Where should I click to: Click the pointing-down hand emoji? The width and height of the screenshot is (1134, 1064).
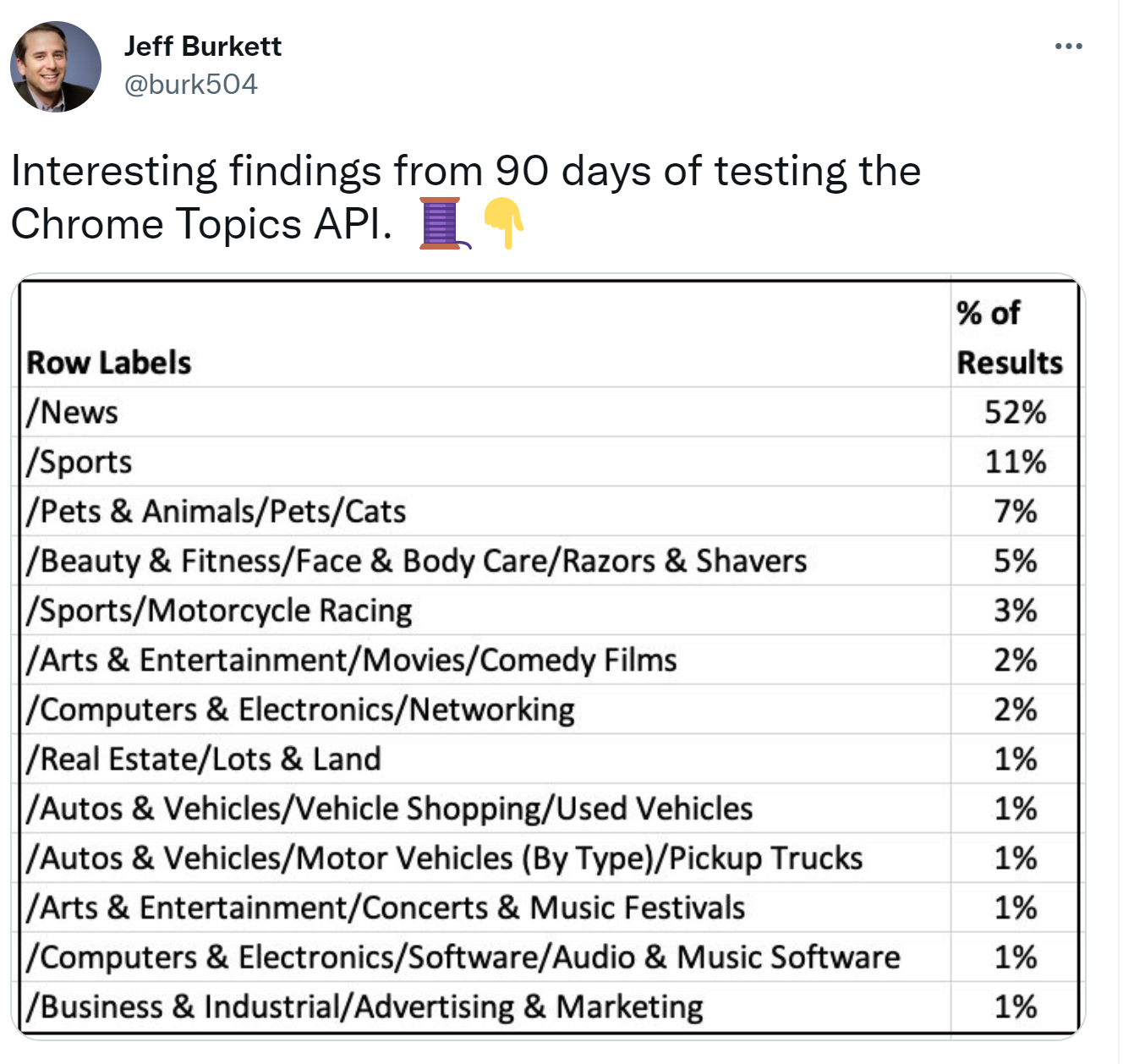point(504,224)
